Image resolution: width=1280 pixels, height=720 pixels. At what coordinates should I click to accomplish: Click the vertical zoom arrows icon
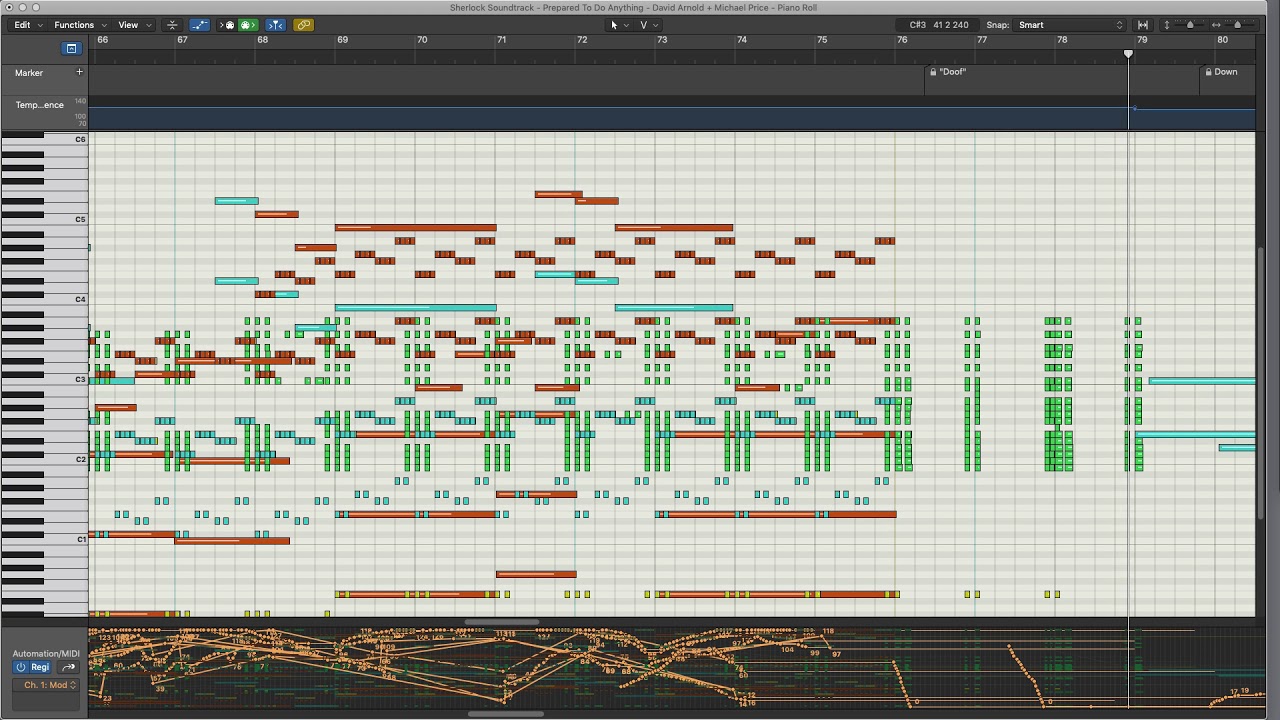click(1166, 25)
